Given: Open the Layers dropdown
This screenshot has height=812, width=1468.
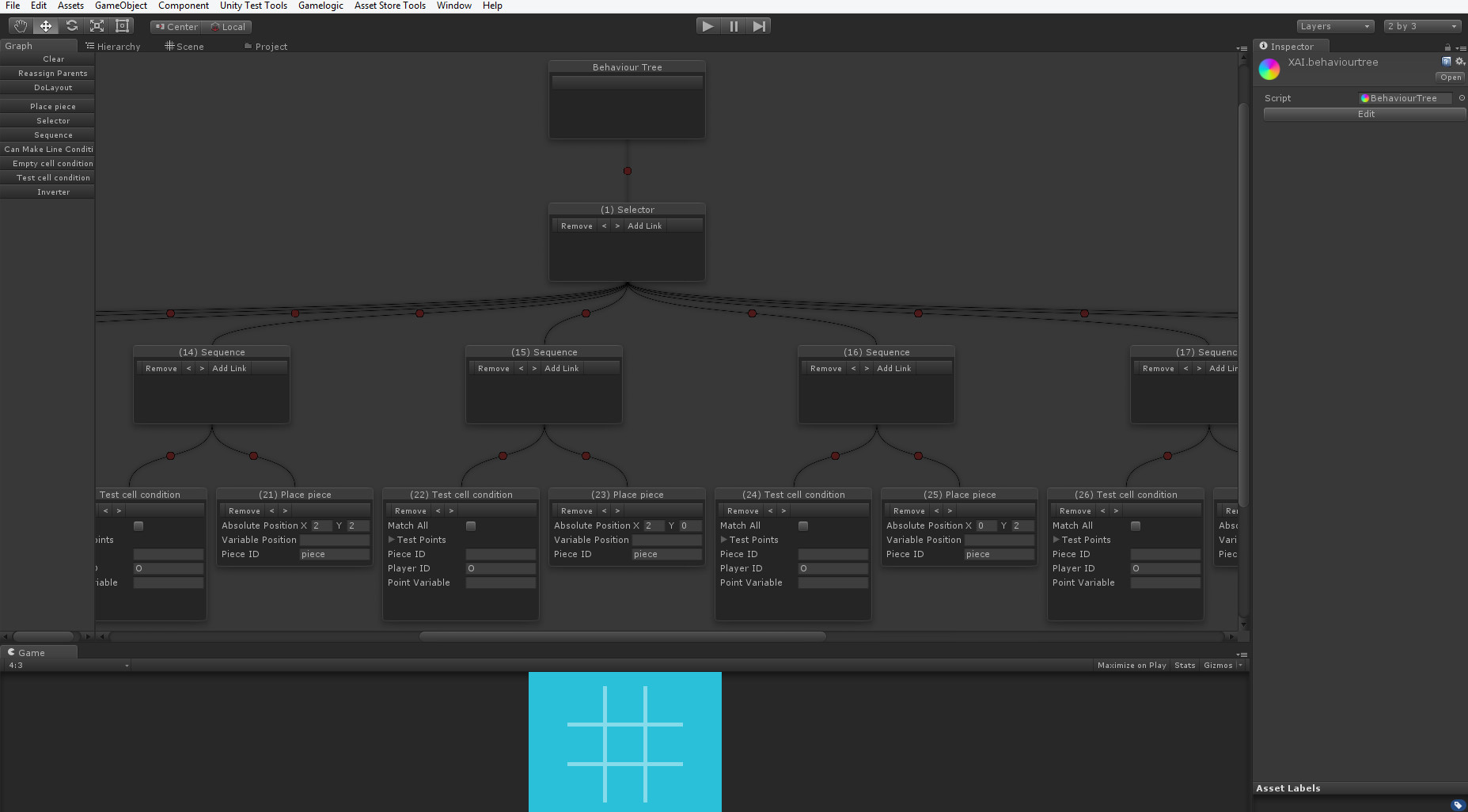Looking at the screenshot, I should click(1334, 26).
